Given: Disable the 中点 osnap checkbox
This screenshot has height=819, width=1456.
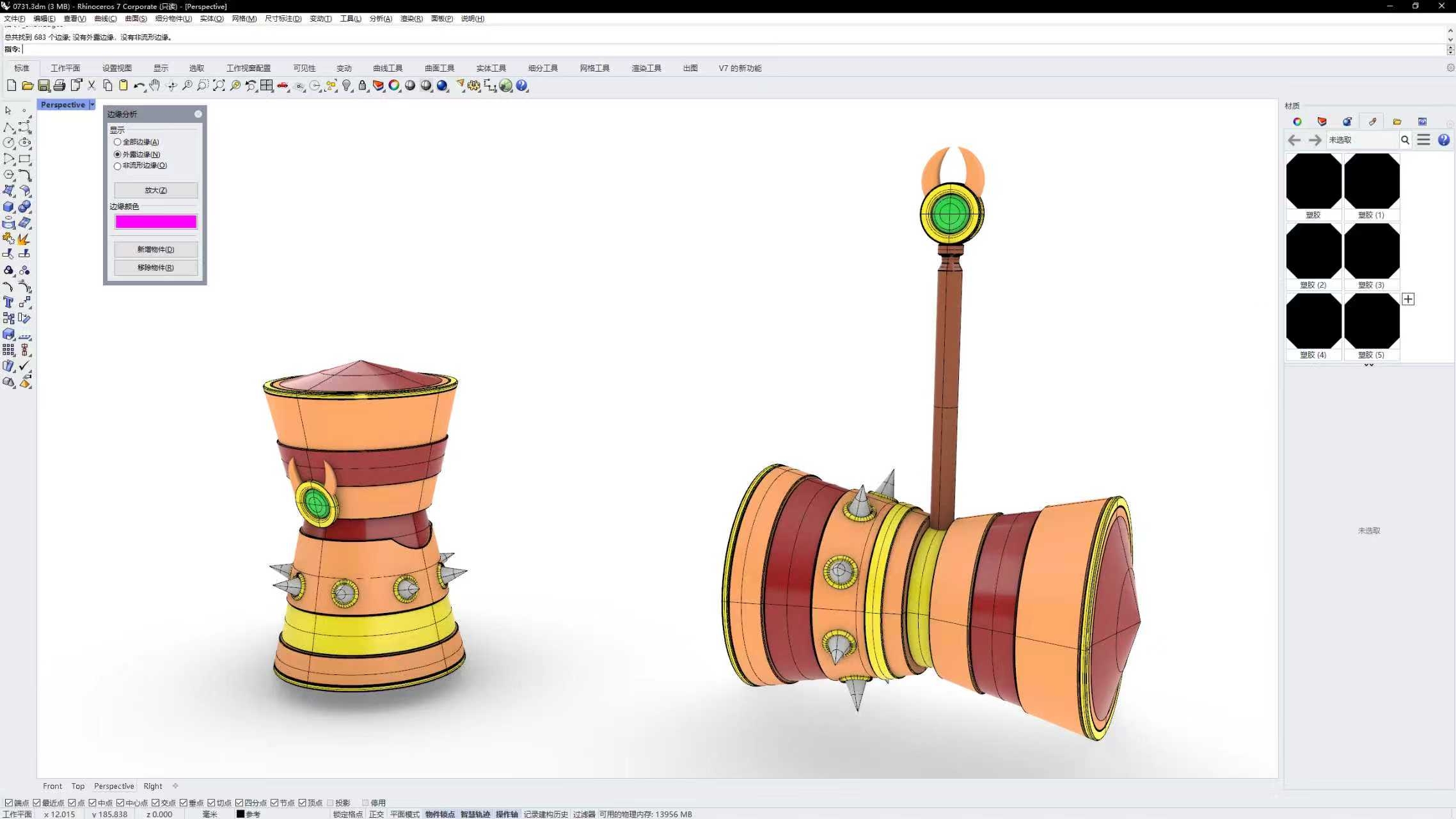Looking at the screenshot, I should pyautogui.click(x=93, y=802).
